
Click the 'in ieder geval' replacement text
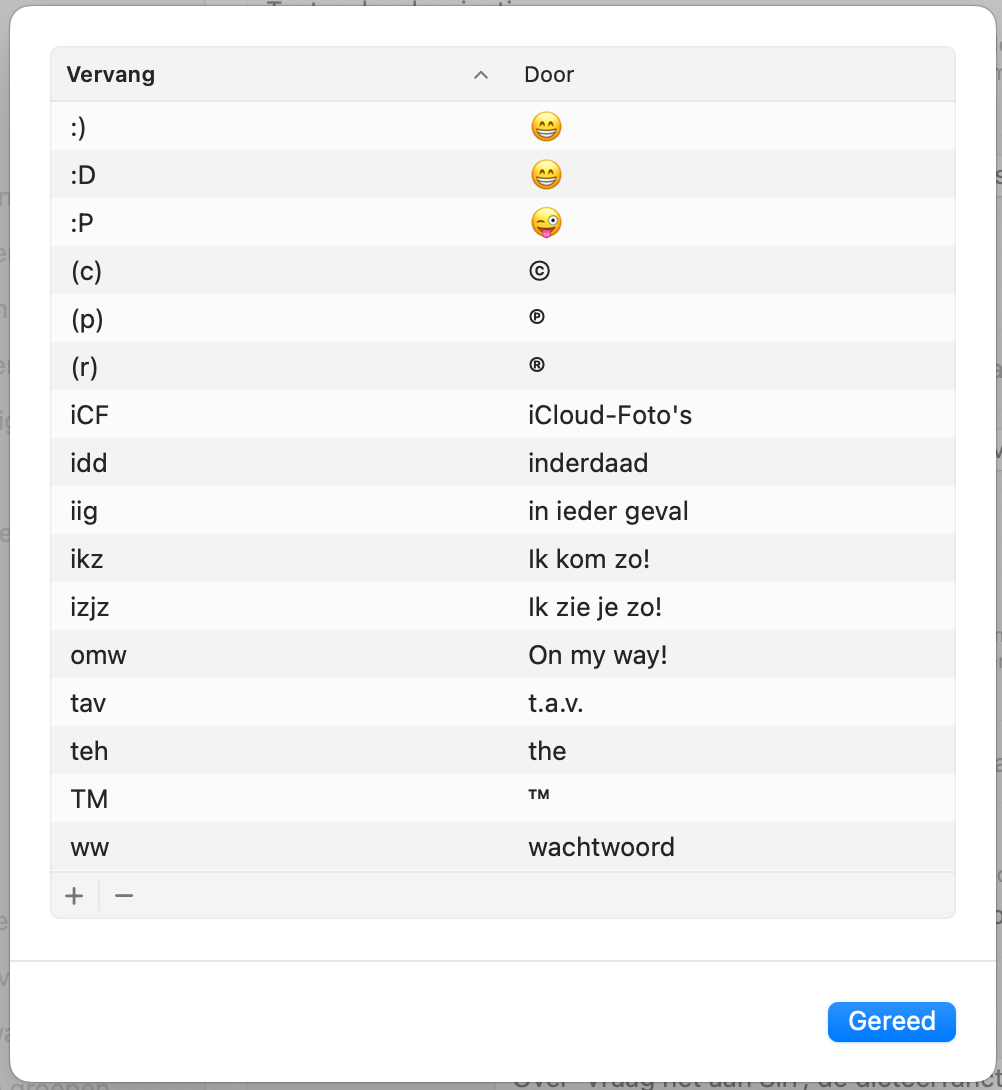tap(608, 512)
